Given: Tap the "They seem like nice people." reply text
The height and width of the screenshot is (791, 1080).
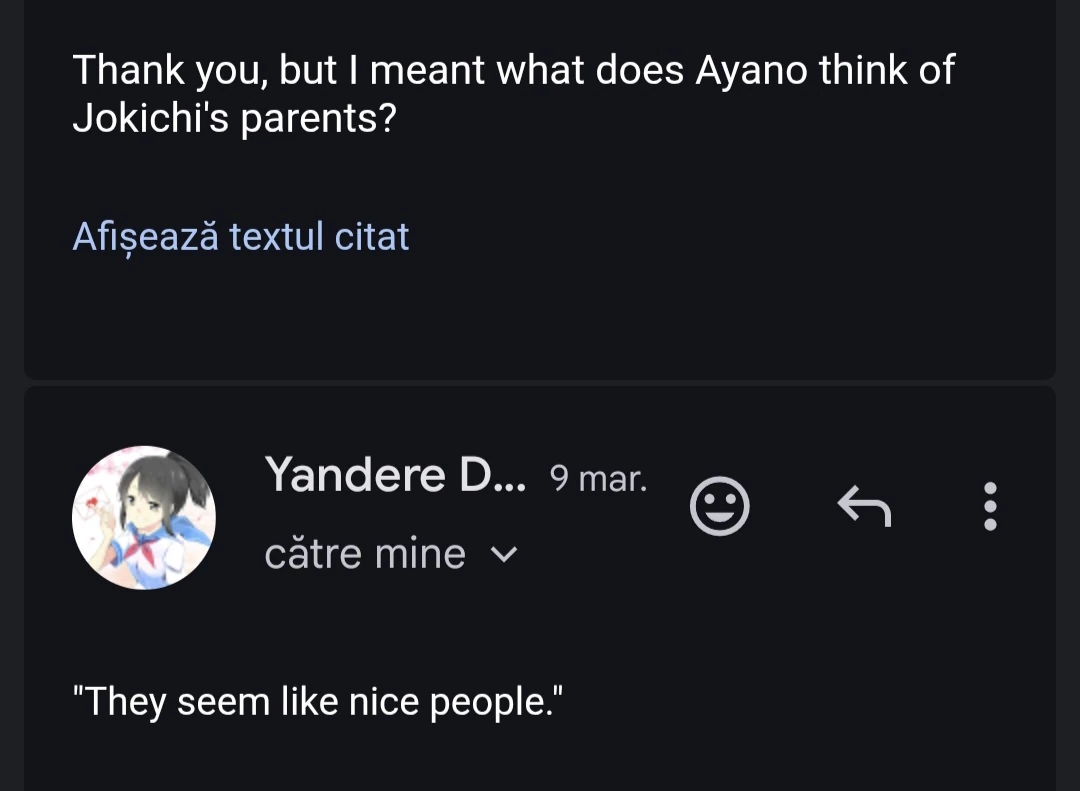Looking at the screenshot, I should coord(320,702).
